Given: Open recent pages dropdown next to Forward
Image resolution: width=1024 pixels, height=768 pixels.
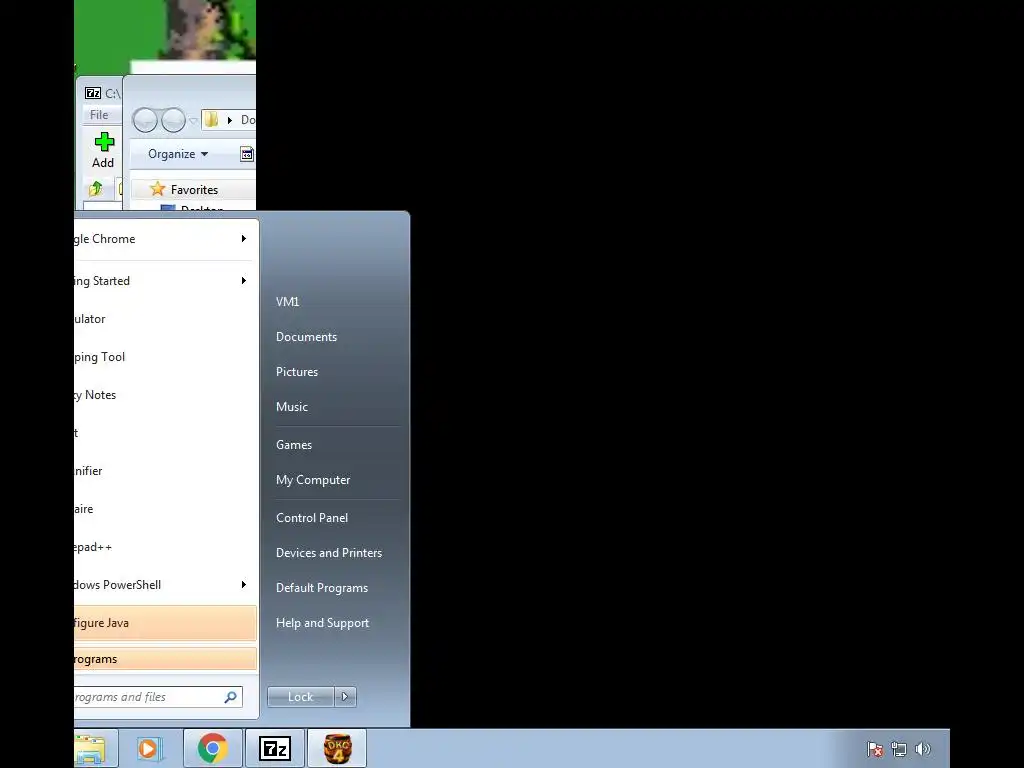Looking at the screenshot, I should (x=193, y=121).
